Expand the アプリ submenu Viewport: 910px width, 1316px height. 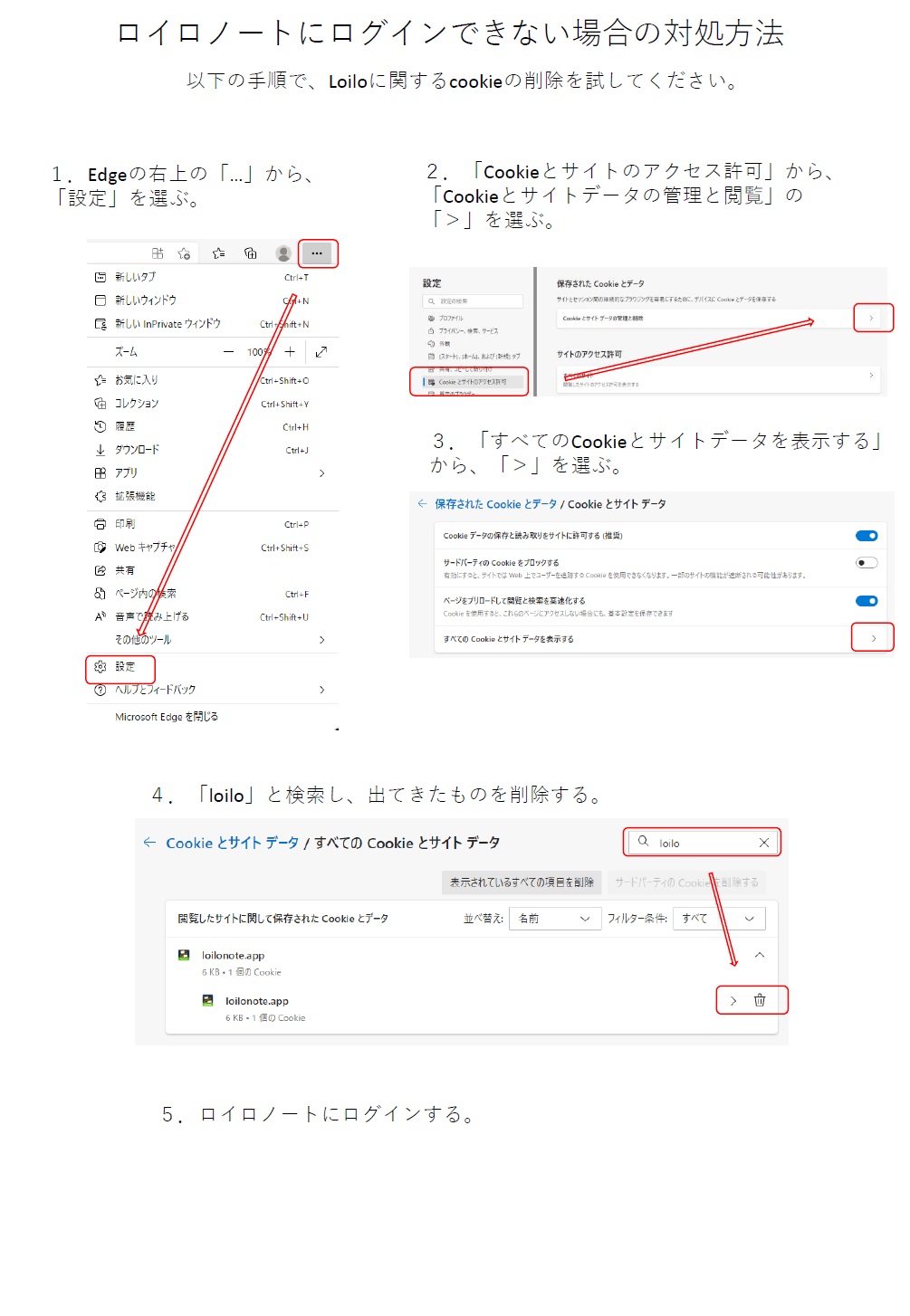point(213,472)
